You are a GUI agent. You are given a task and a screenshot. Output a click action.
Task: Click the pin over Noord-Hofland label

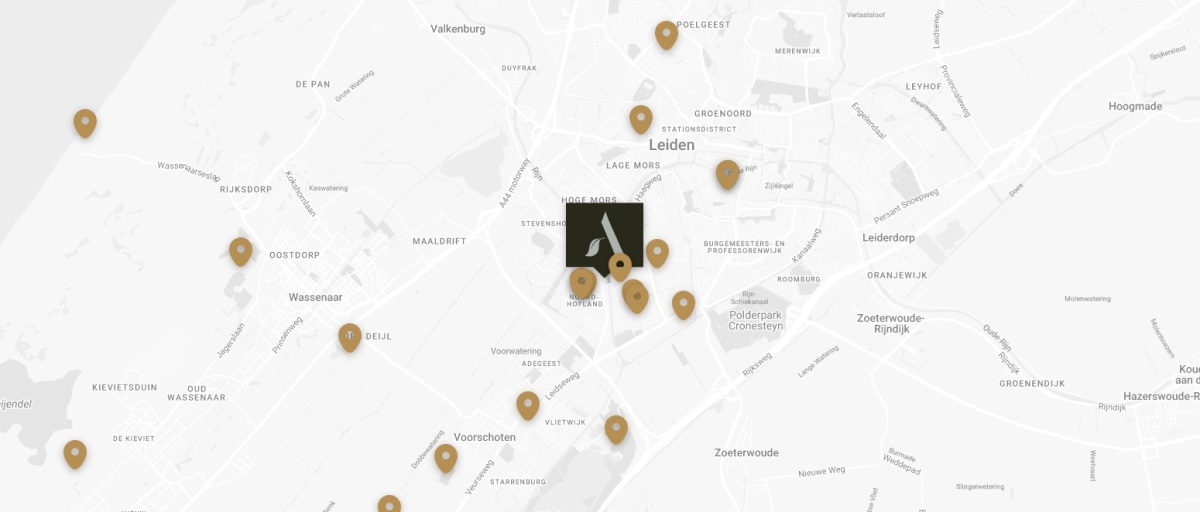(582, 283)
